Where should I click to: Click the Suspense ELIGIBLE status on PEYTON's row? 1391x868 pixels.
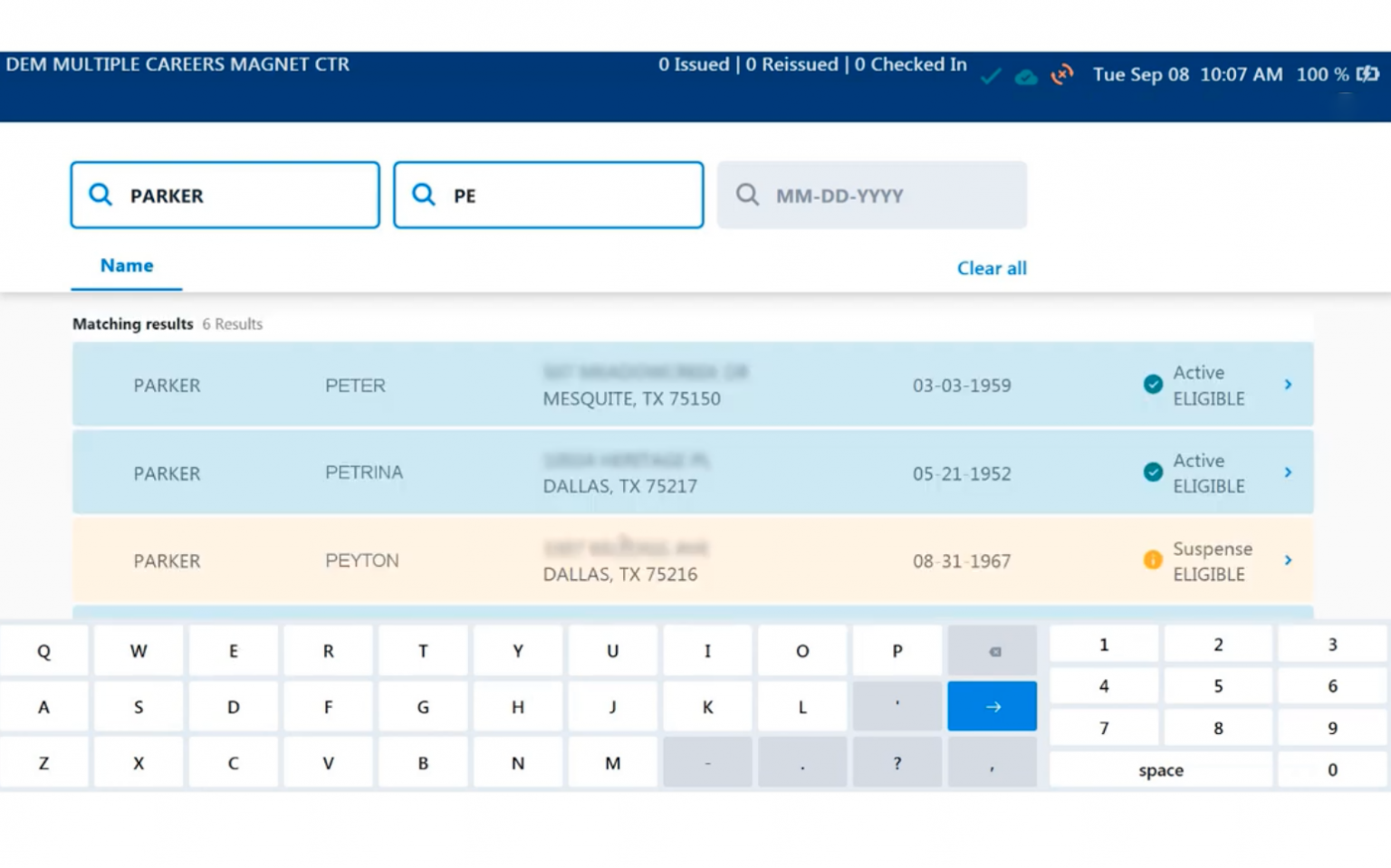point(1213,560)
